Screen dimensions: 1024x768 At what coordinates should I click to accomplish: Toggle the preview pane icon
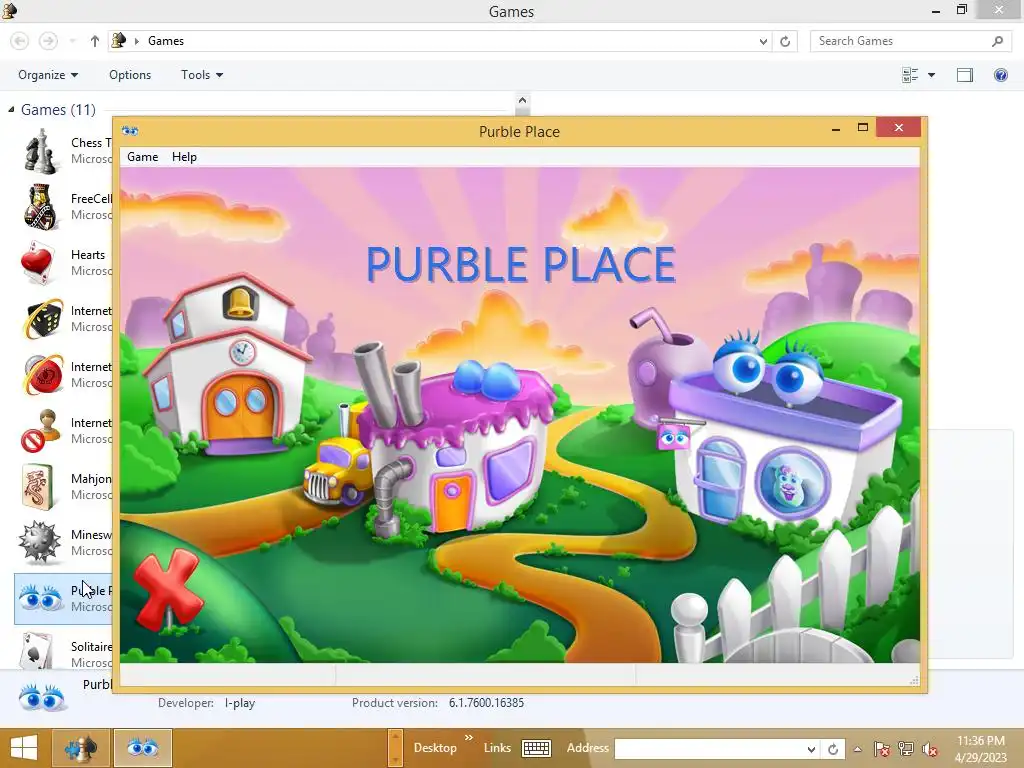click(965, 75)
